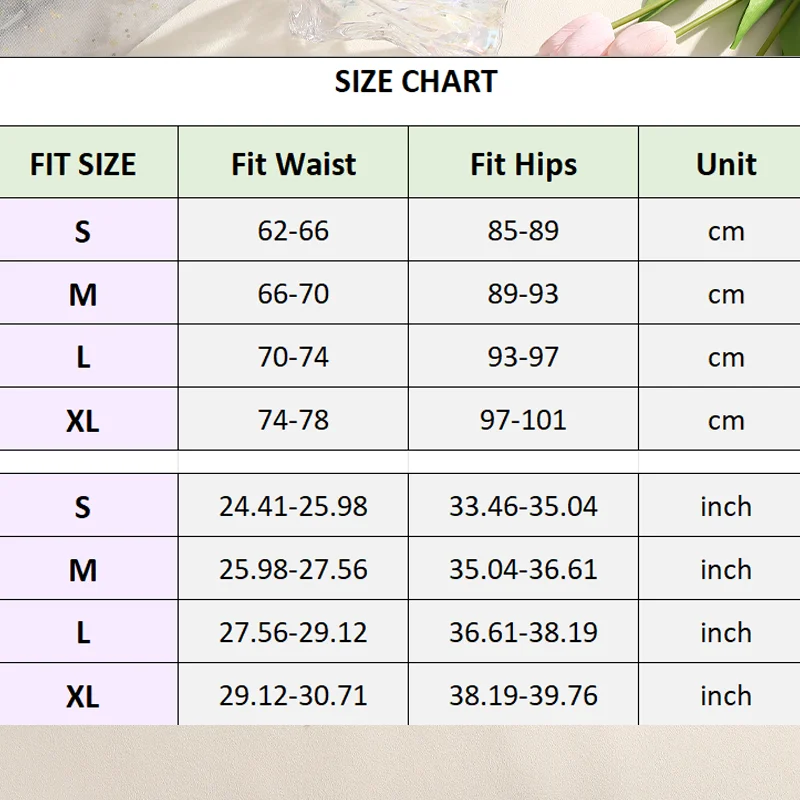800x800 pixels.
Task: Click waist value 29.12-30.71
Action: pyautogui.click(x=293, y=695)
